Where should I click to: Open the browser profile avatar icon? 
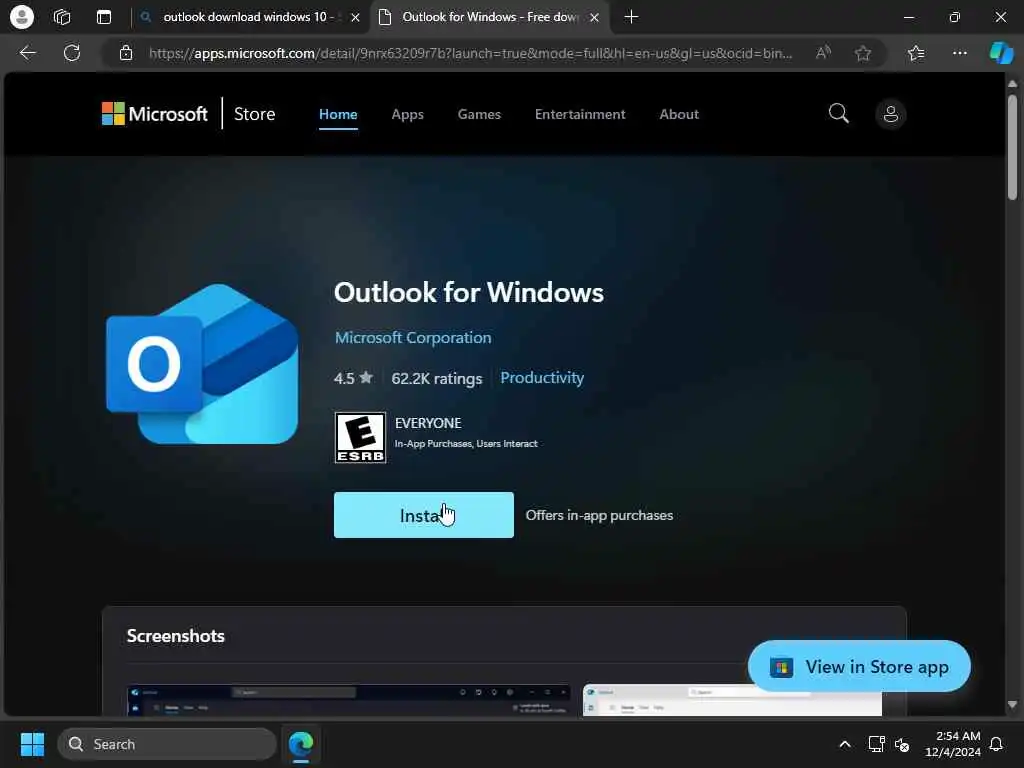22,17
